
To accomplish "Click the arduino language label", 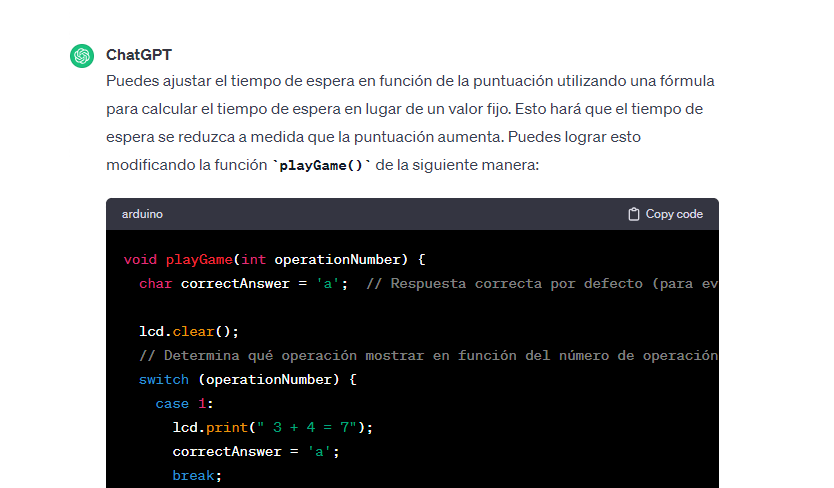I will [x=142, y=214].
